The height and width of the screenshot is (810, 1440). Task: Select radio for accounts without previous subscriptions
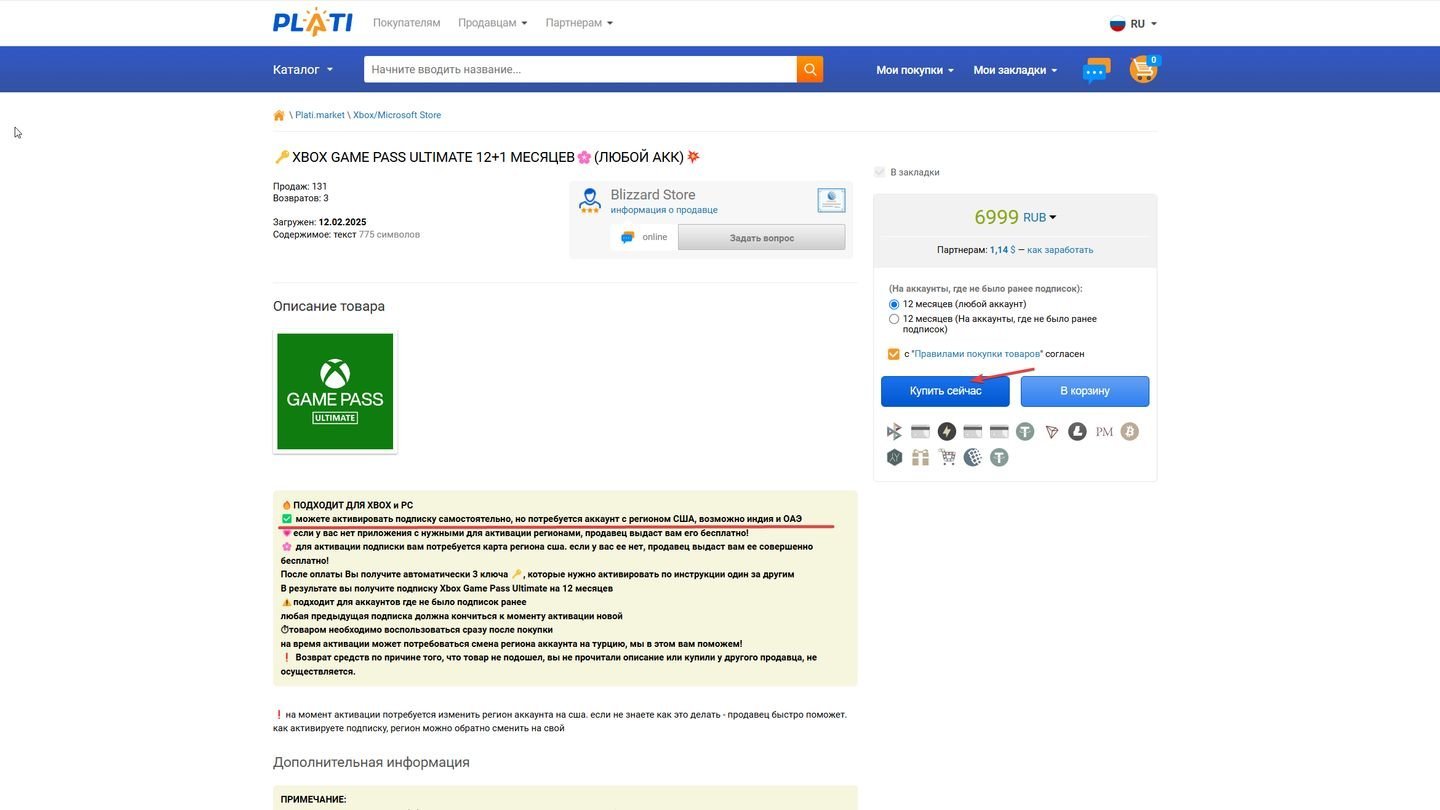(x=894, y=319)
